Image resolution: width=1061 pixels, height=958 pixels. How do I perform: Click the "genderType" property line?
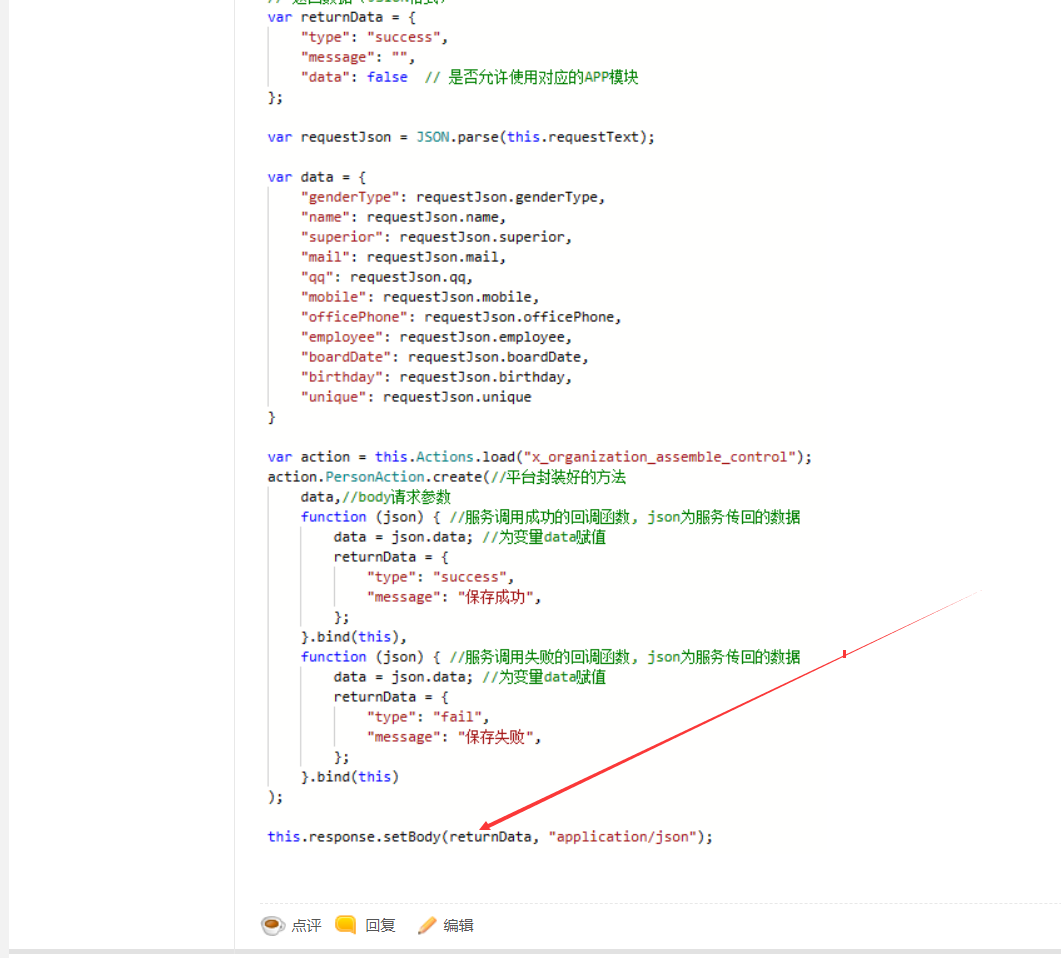453,197
